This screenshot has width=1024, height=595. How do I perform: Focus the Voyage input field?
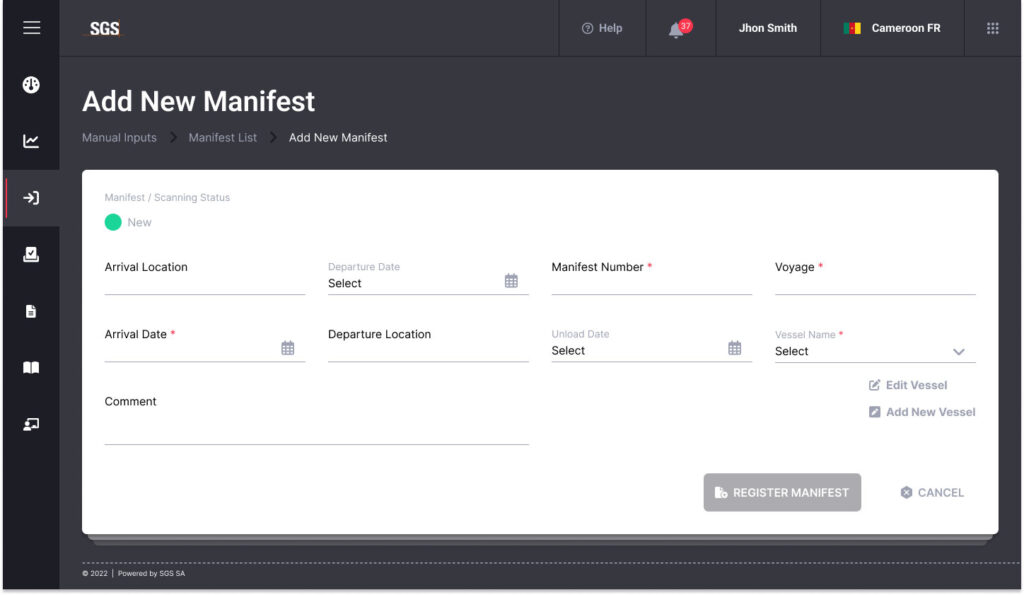[874, 276]
